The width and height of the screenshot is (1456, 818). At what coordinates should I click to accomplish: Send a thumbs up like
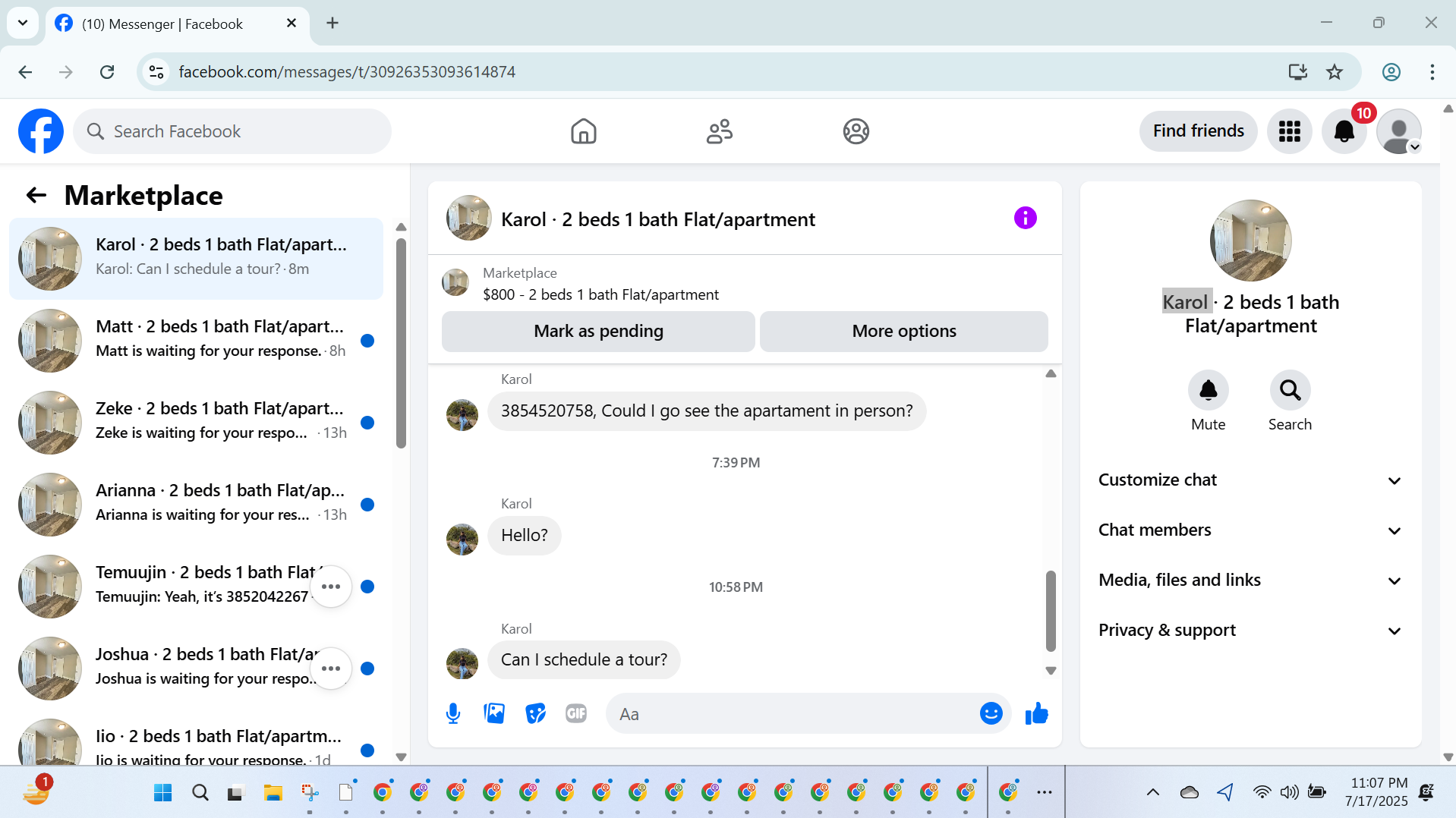pyautogui.click(x=1036, y=713)
